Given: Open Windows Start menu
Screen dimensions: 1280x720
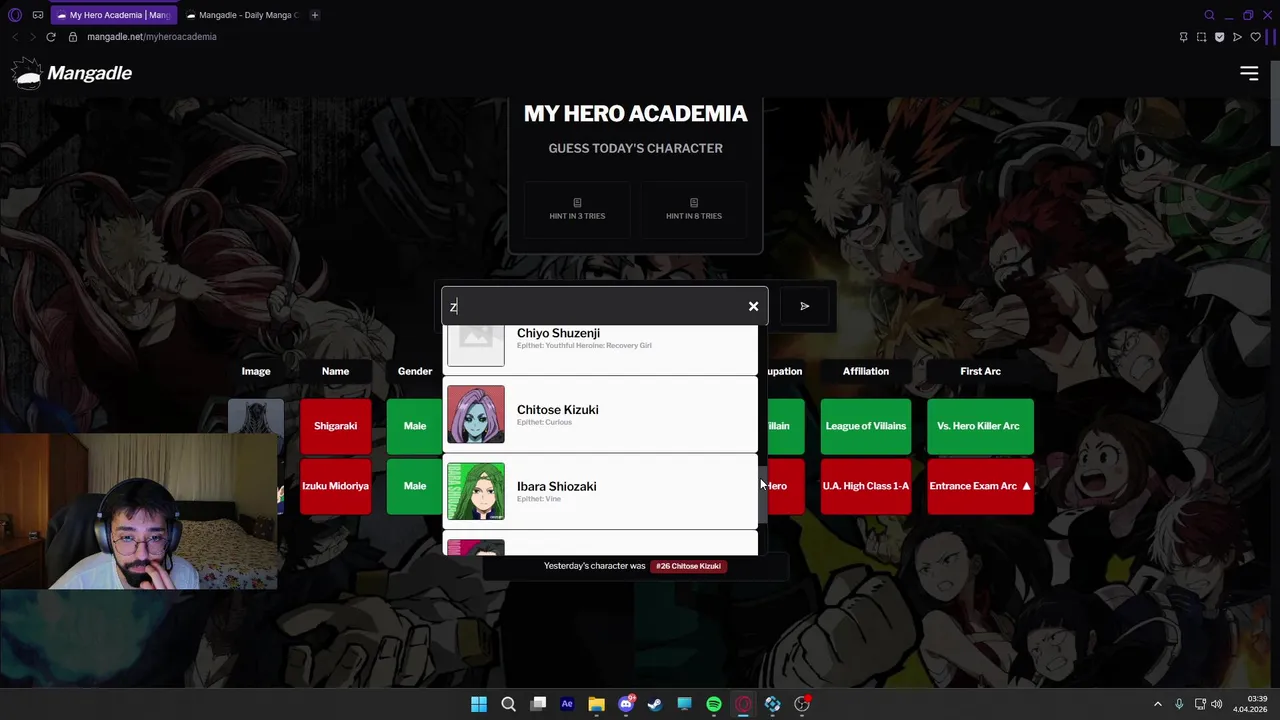Looking at the screenshot, I should point(479,704).
